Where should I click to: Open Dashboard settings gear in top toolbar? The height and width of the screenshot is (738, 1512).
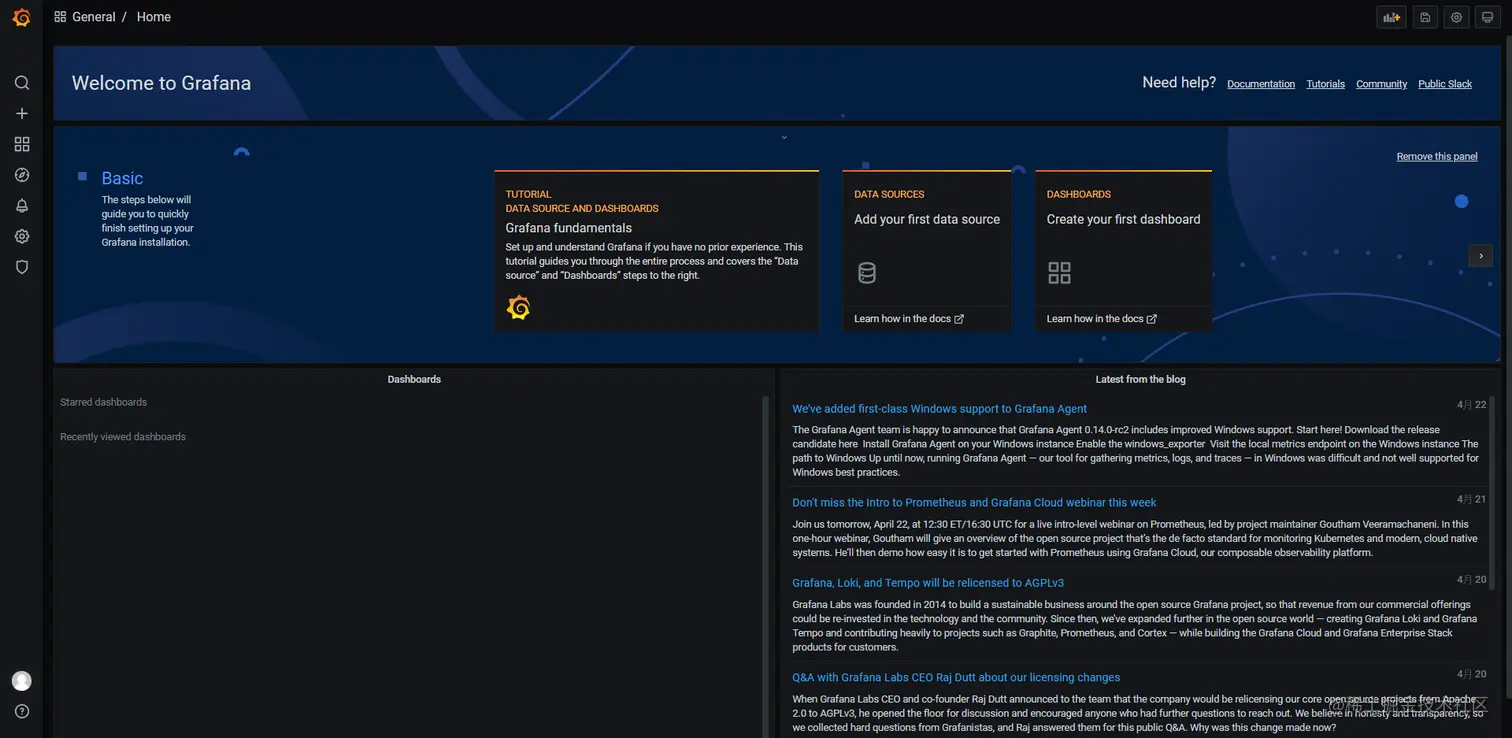pos(1456,17)
